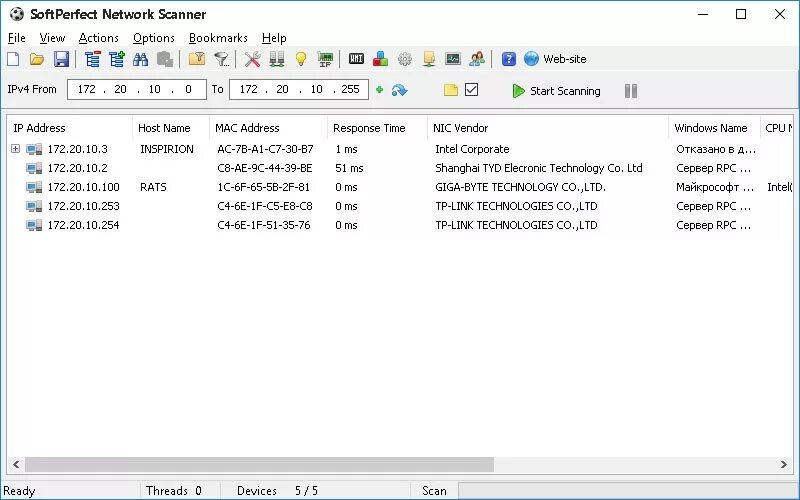Click yellow note icon beside checkbox
Image resolution: width=800 pixels, height=500 pixels.
[x=451, y=90]
